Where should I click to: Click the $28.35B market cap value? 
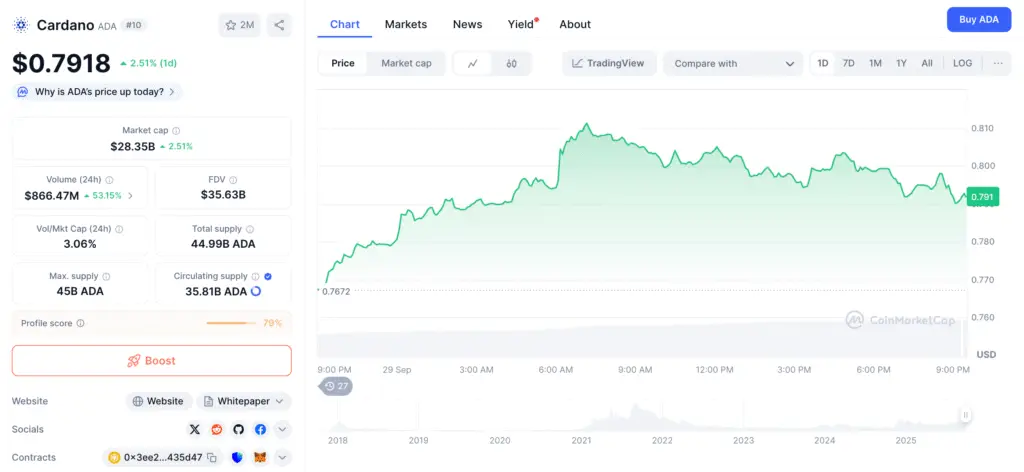click(x=133, y=146)
